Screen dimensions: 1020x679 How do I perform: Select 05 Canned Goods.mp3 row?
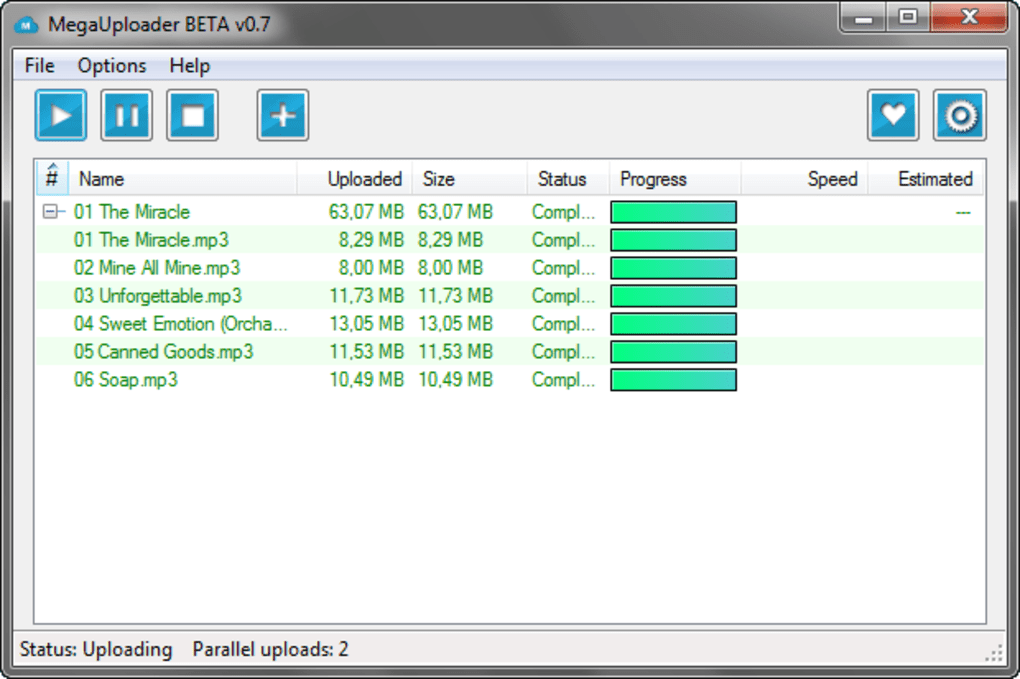coord(510,351)
